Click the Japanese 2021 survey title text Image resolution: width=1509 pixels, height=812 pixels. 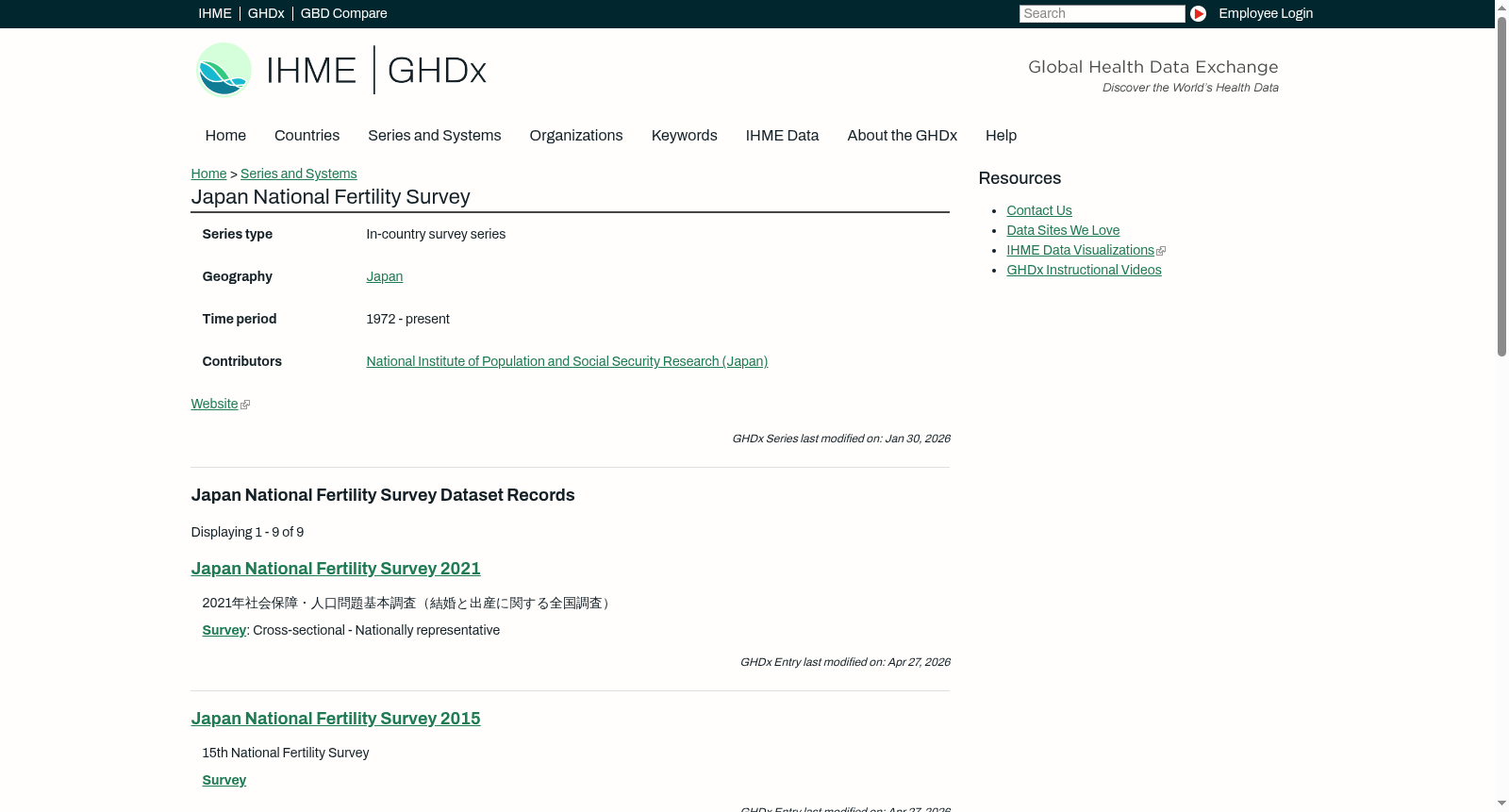407,603
